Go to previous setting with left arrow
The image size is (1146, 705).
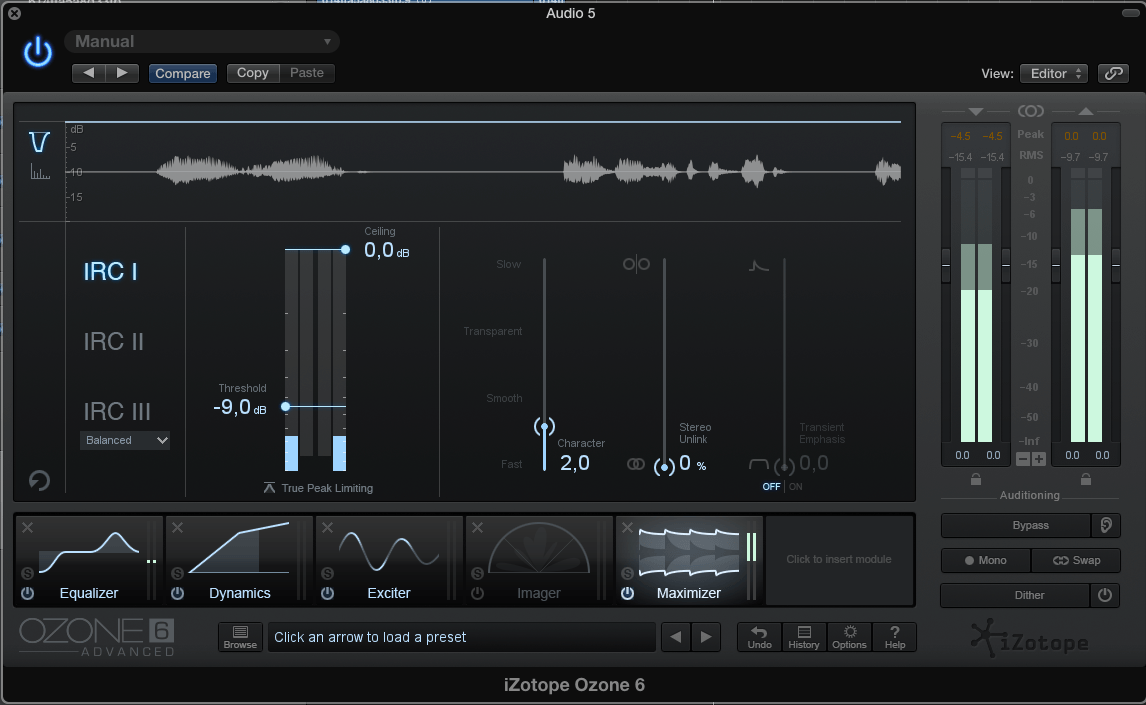coord(88,73)
